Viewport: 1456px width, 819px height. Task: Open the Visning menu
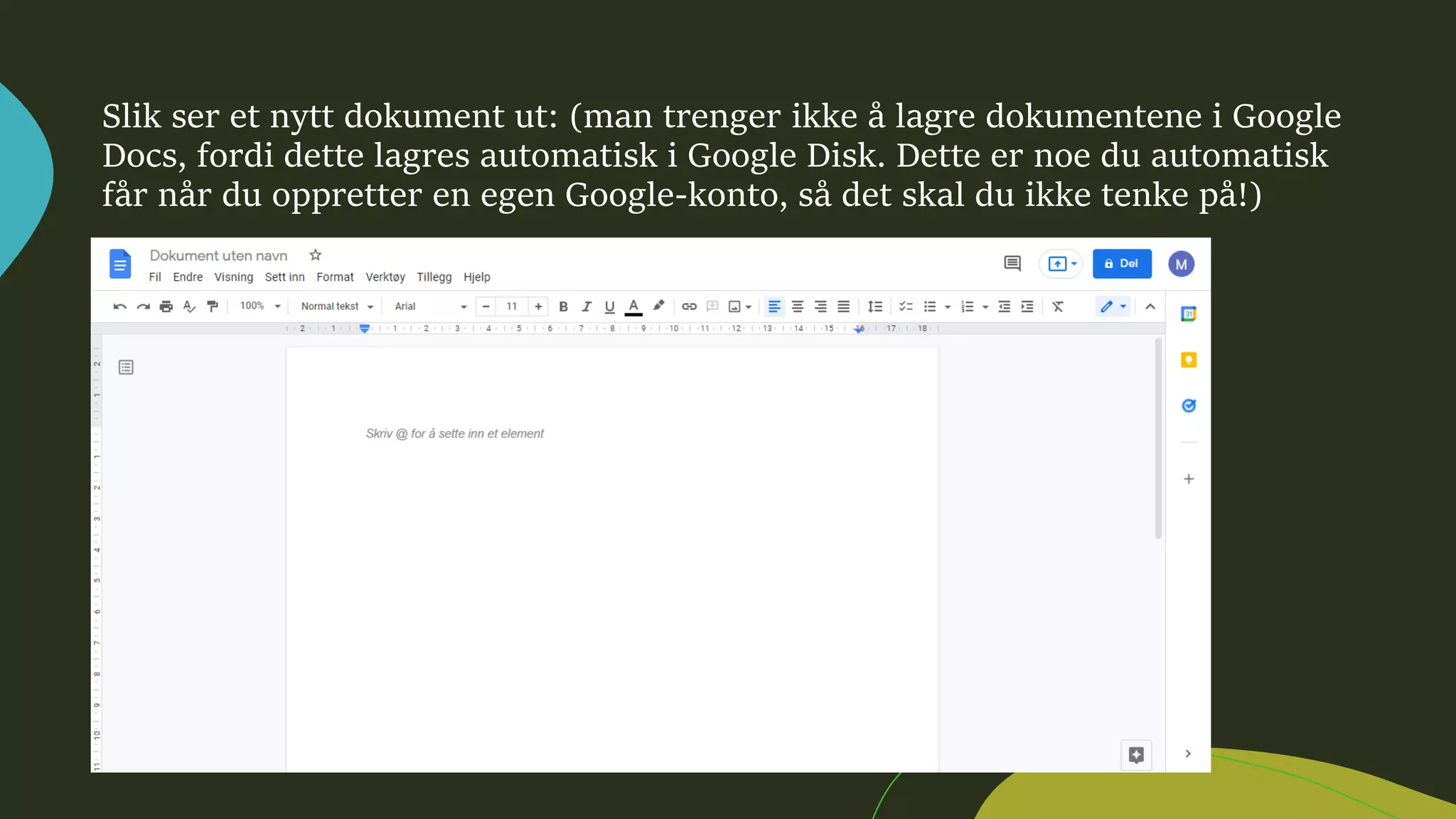point(234,277)
